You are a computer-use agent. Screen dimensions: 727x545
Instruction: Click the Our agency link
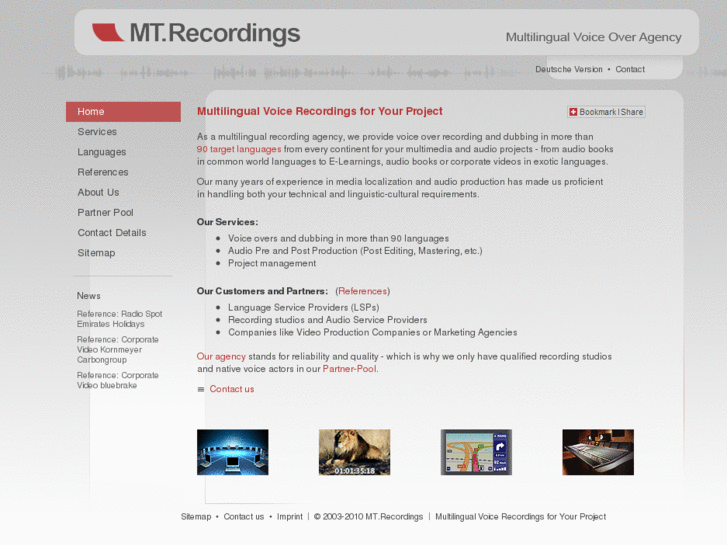(221, 357)
